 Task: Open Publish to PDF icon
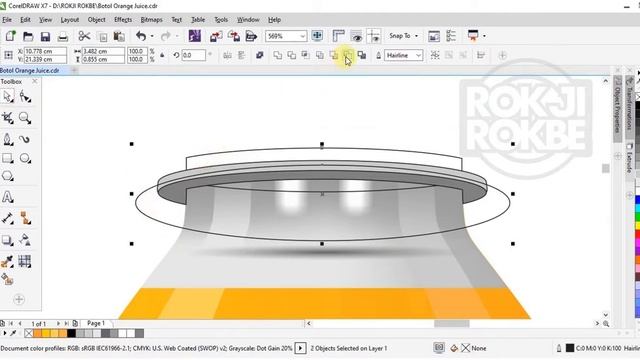[251, 36]
